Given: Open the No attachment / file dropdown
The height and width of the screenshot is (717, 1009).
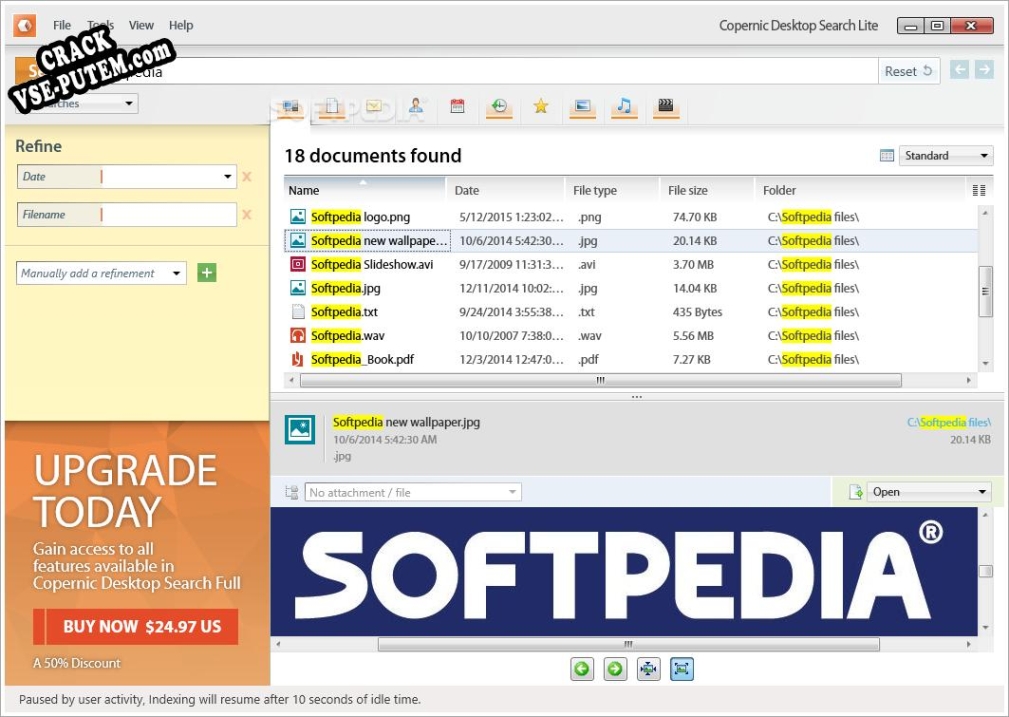Looking at the screenshot, I should (x=413, y=492).
